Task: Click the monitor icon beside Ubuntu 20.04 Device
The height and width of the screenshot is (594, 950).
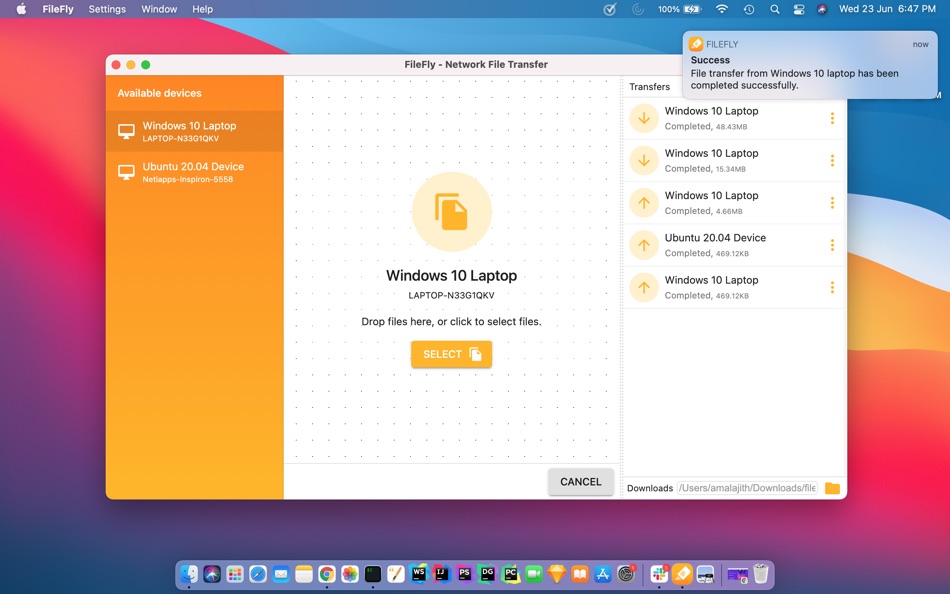Action: [126, 172]
